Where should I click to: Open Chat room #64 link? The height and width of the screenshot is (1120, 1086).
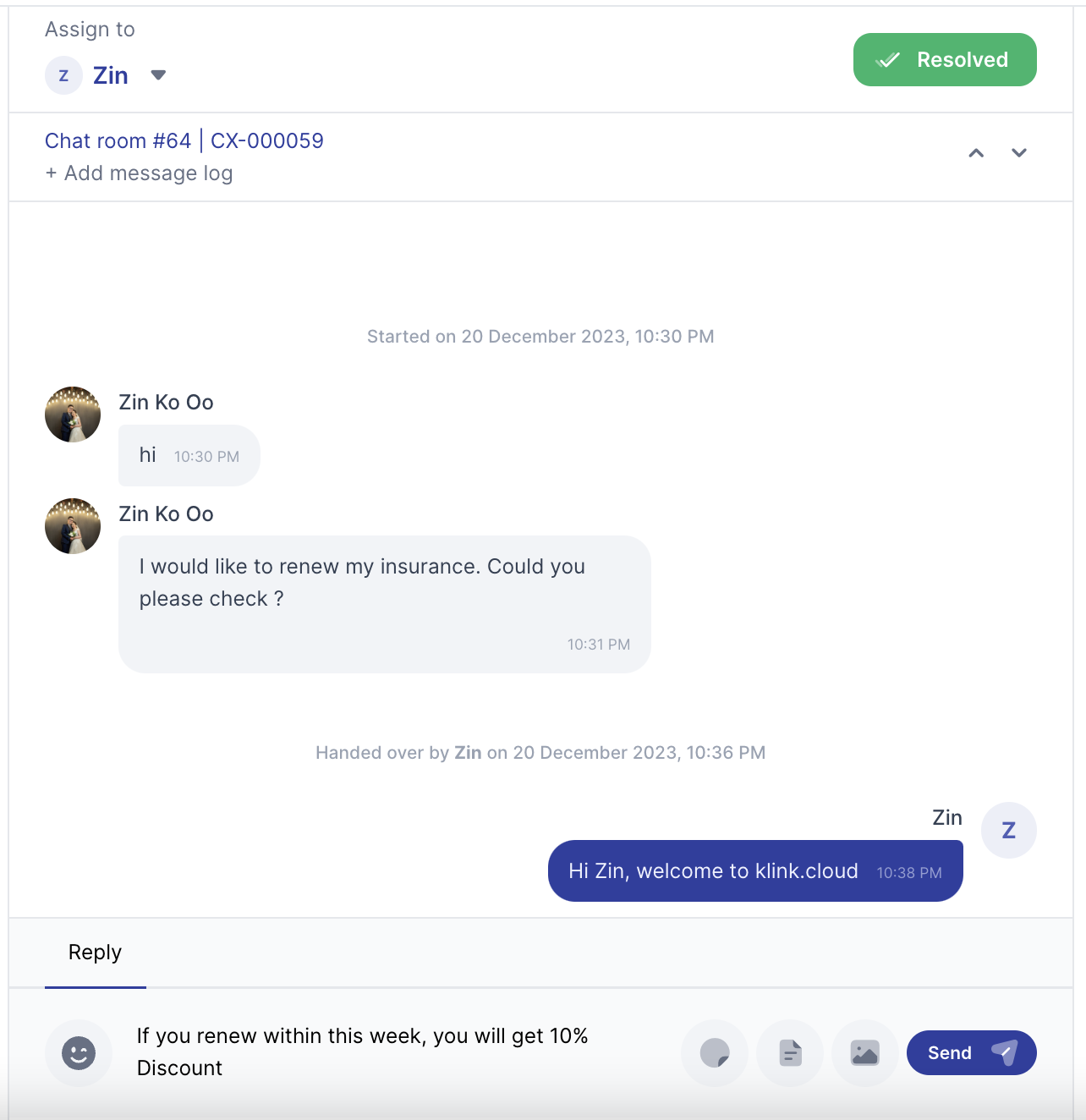(118, 140)
